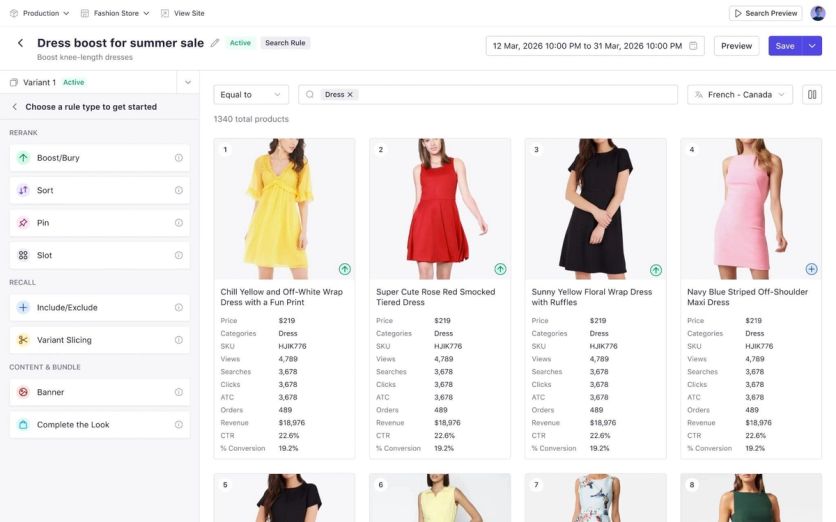The image size is (836, 522).
Task: Click the 1340 total products text
Action: point(251,119)
